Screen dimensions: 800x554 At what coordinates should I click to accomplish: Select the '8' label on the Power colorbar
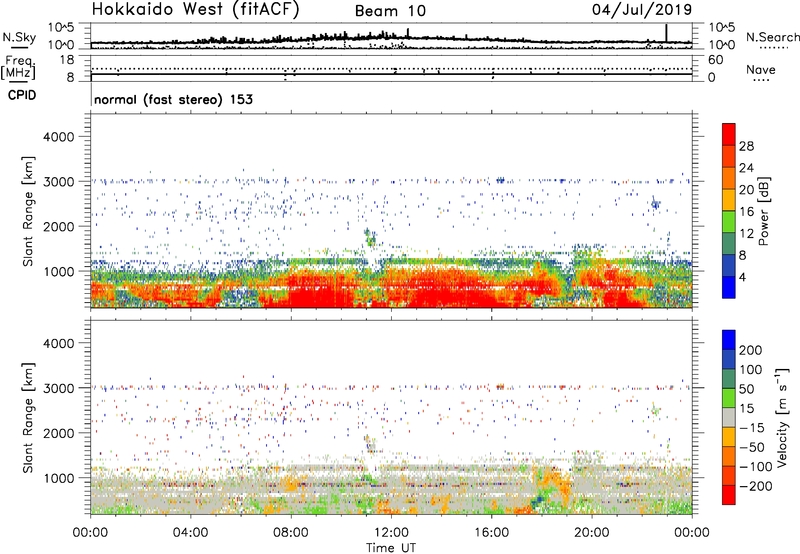[x=742, y=256]
